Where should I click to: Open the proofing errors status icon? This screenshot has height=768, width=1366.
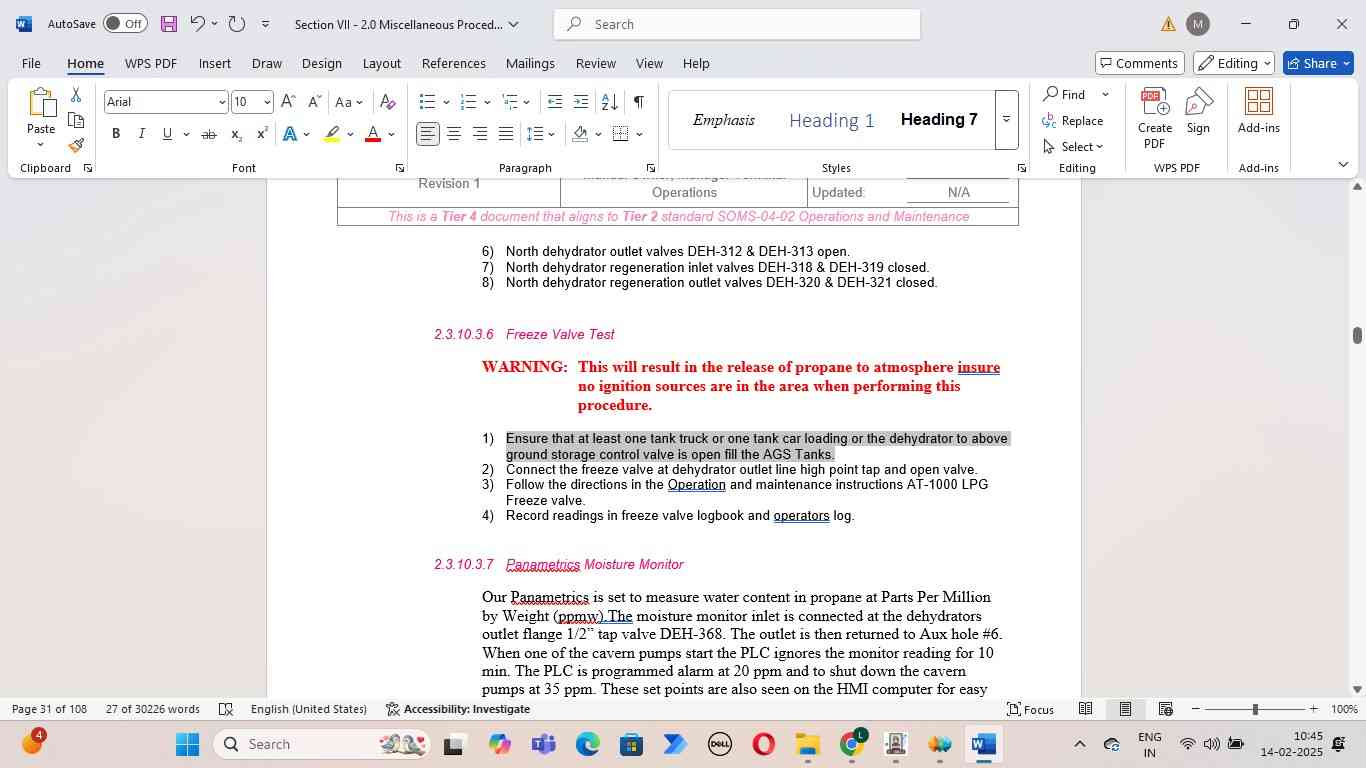pyautogui.click(x=226, y=709)
